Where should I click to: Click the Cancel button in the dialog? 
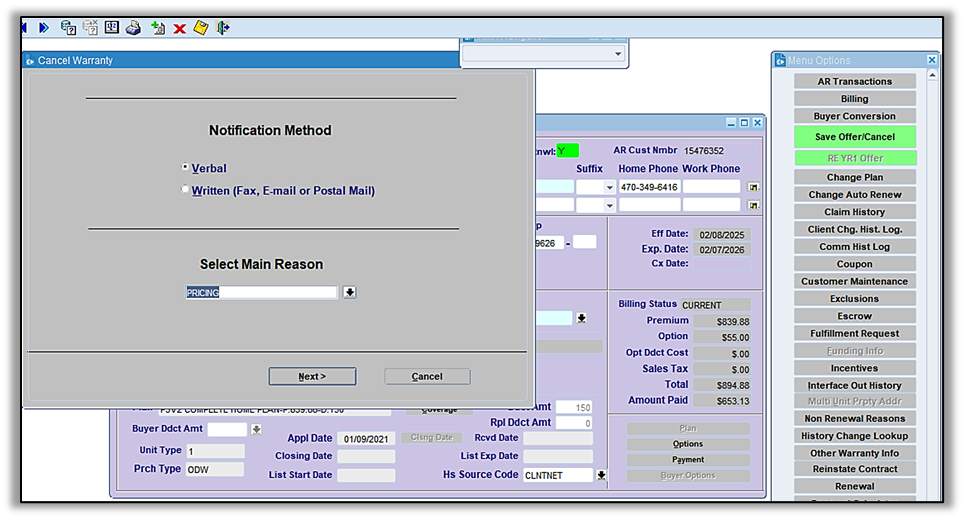pyautogui.click(x=427, y=376)
